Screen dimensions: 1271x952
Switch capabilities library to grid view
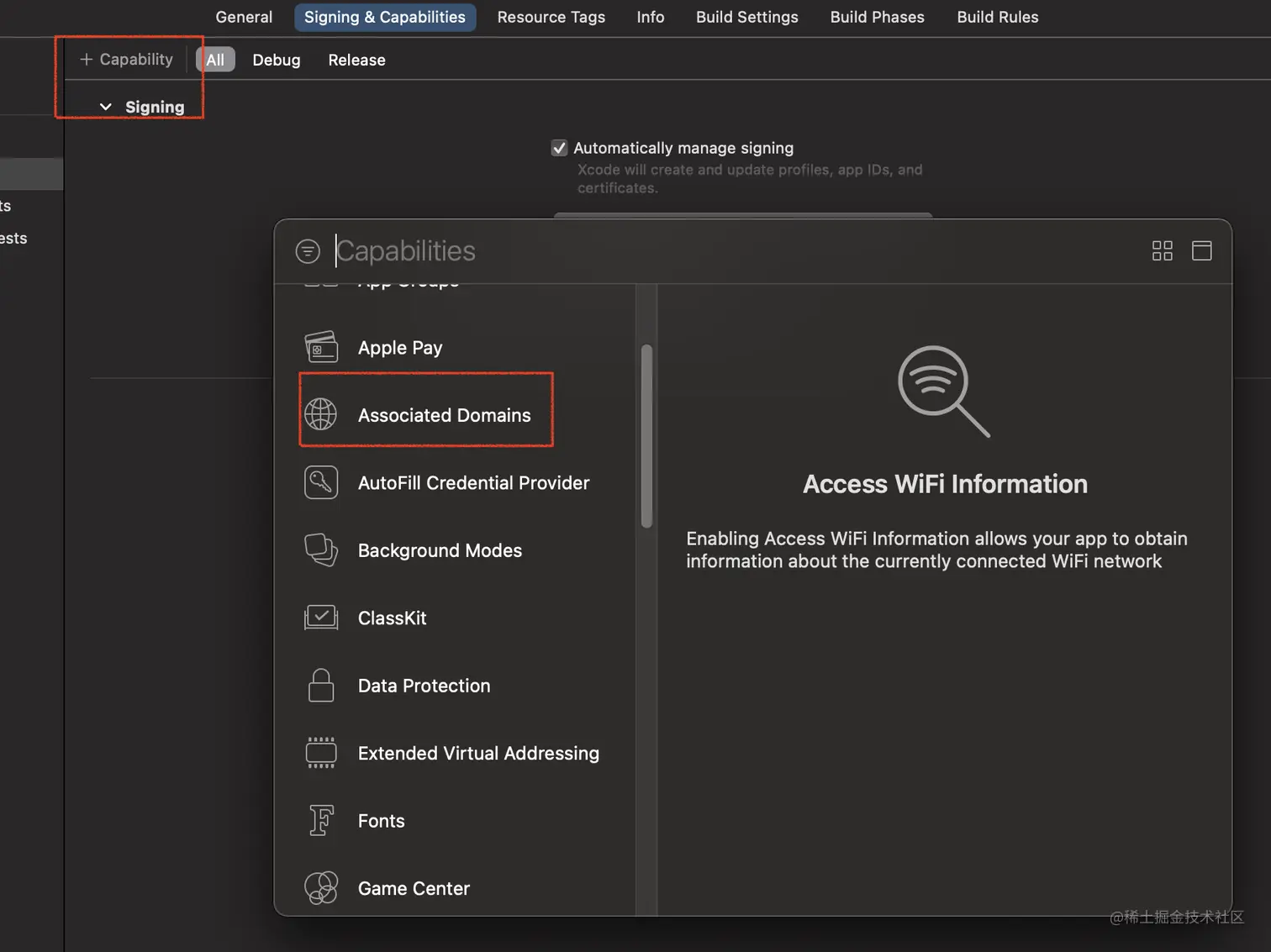(x=1162, y=250)
